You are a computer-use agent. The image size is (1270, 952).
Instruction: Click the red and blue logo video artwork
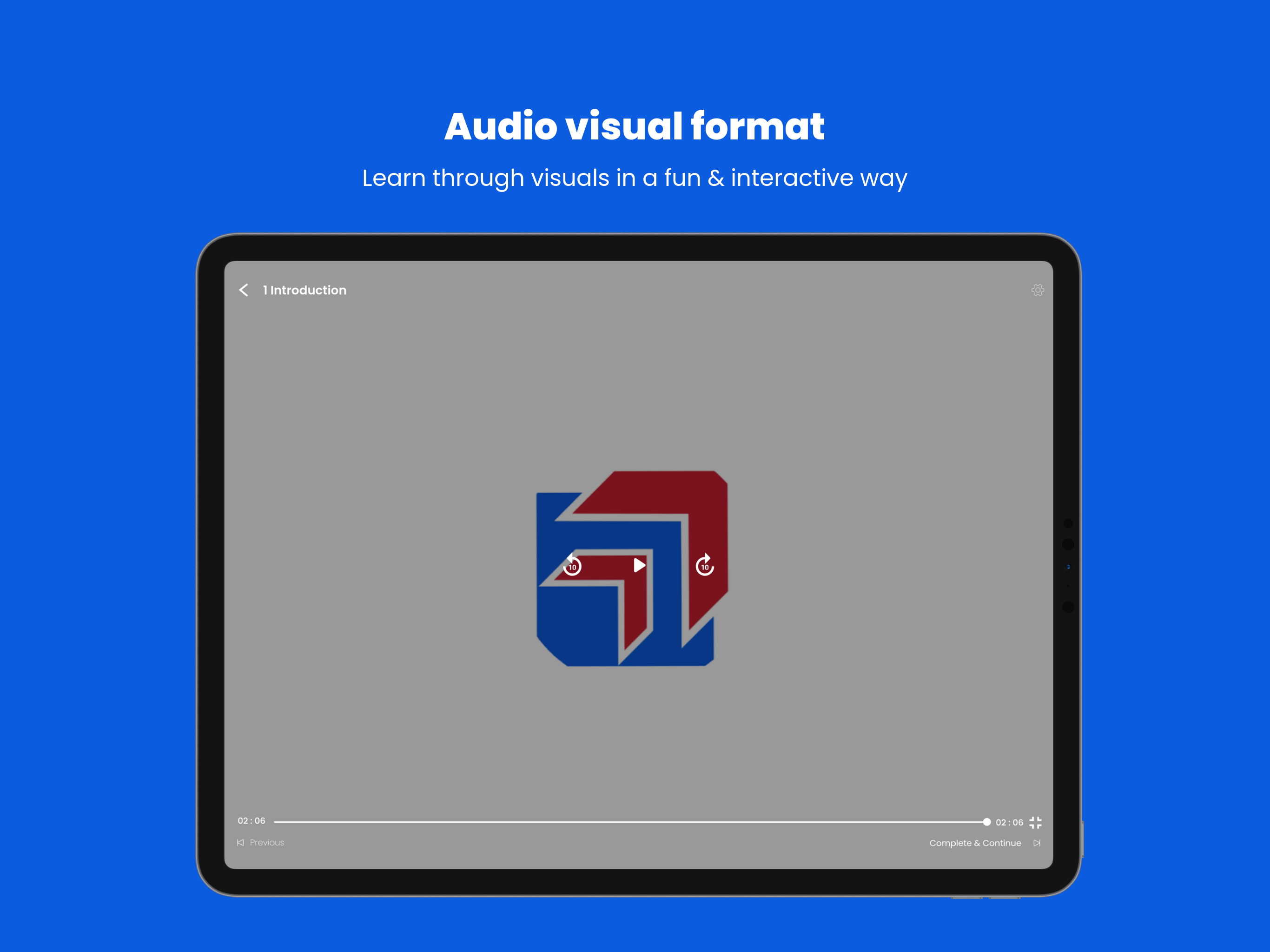tap(632, 569)
